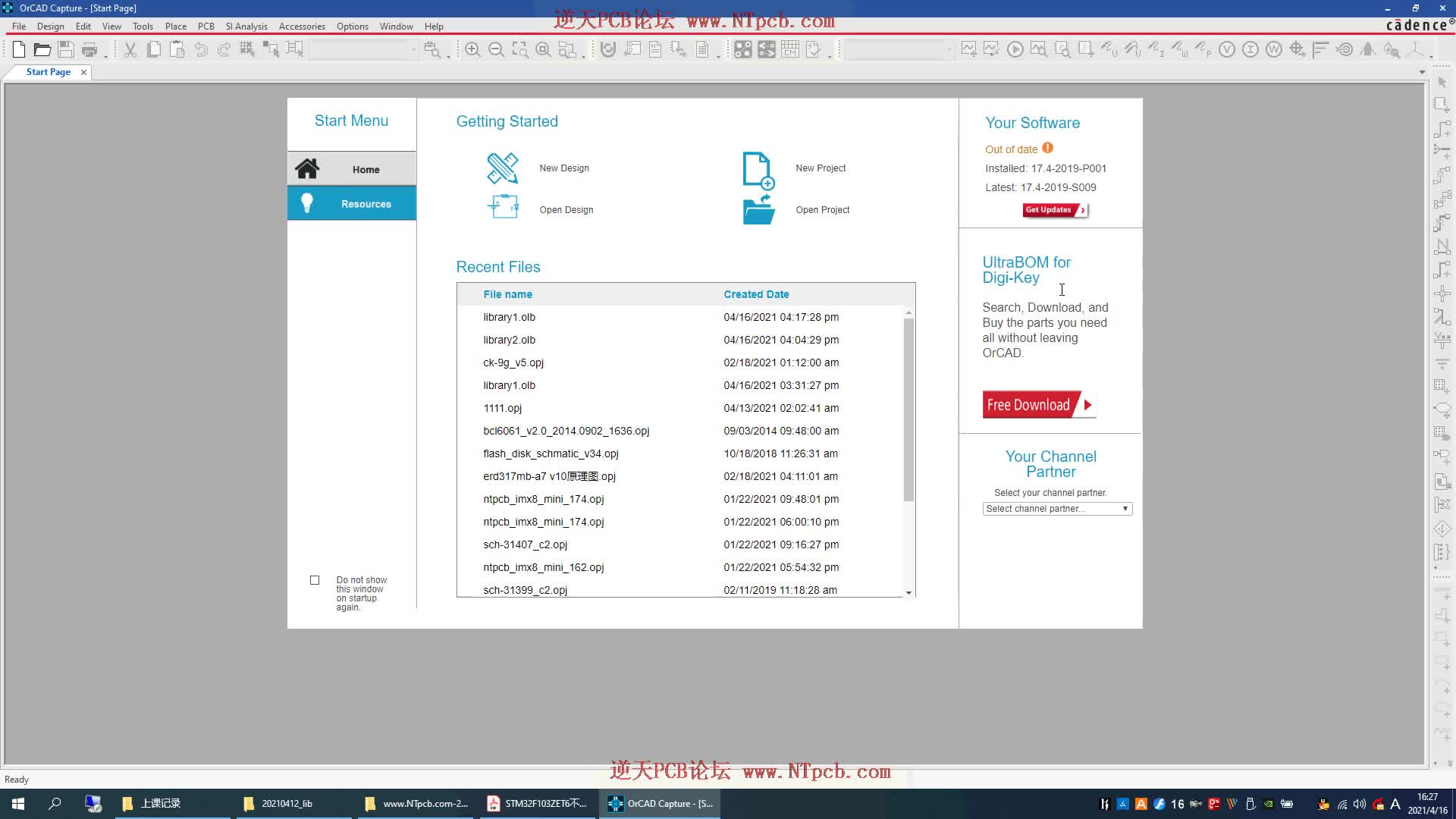1456x819 pixels.
Task: Click the Open Project folder icon
Action: coord(758,209)
